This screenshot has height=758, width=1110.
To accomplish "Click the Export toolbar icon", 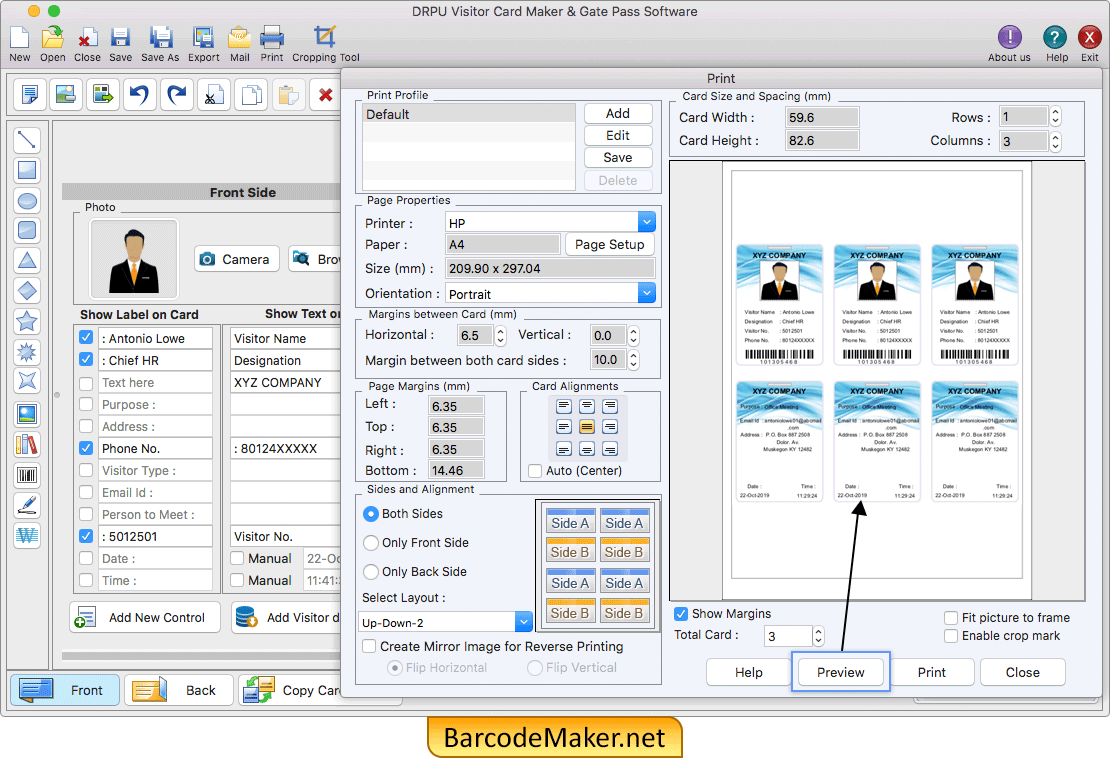I will [x=203, y=38].
